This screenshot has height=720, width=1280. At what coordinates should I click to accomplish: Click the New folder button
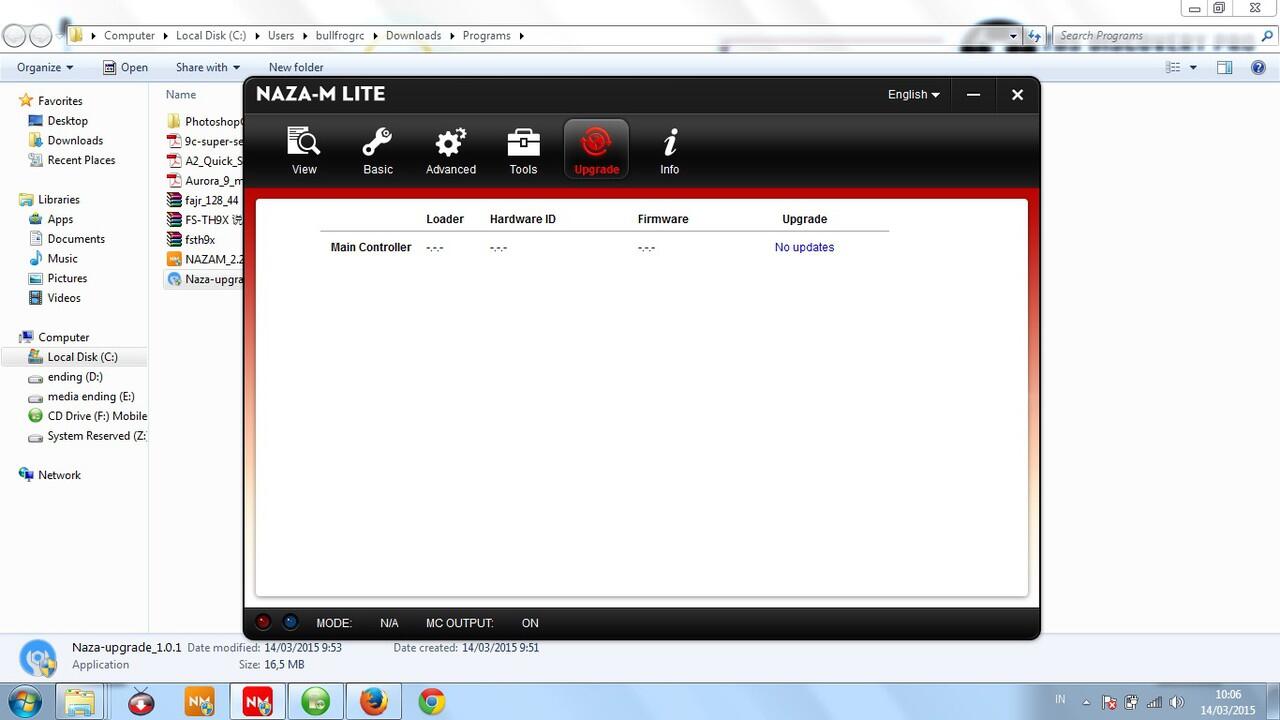296,67
